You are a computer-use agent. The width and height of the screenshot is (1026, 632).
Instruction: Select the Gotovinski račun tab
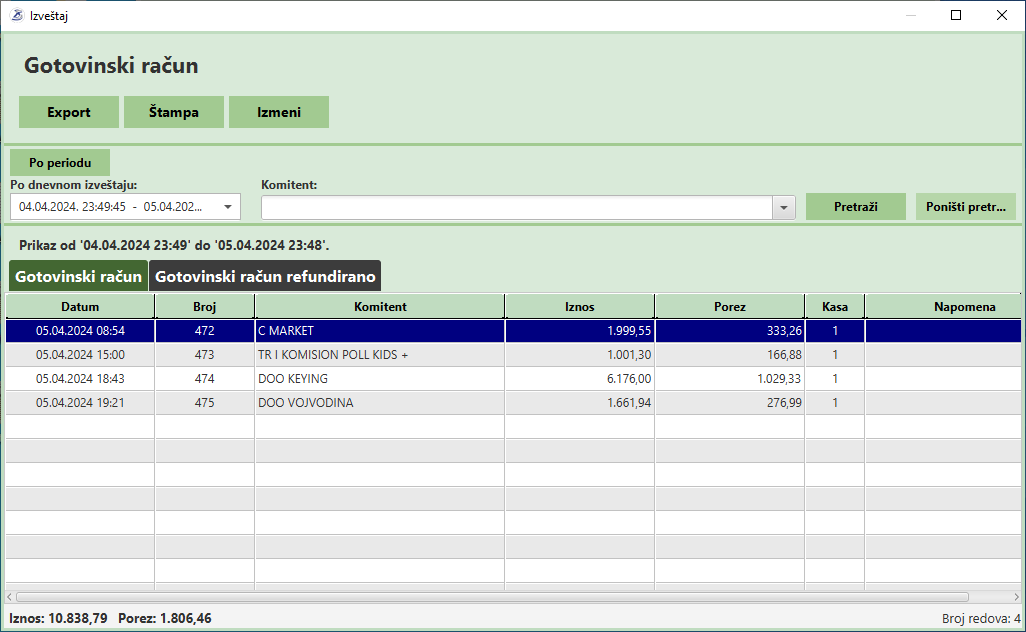pyautogui.click(x=78, y=276)
